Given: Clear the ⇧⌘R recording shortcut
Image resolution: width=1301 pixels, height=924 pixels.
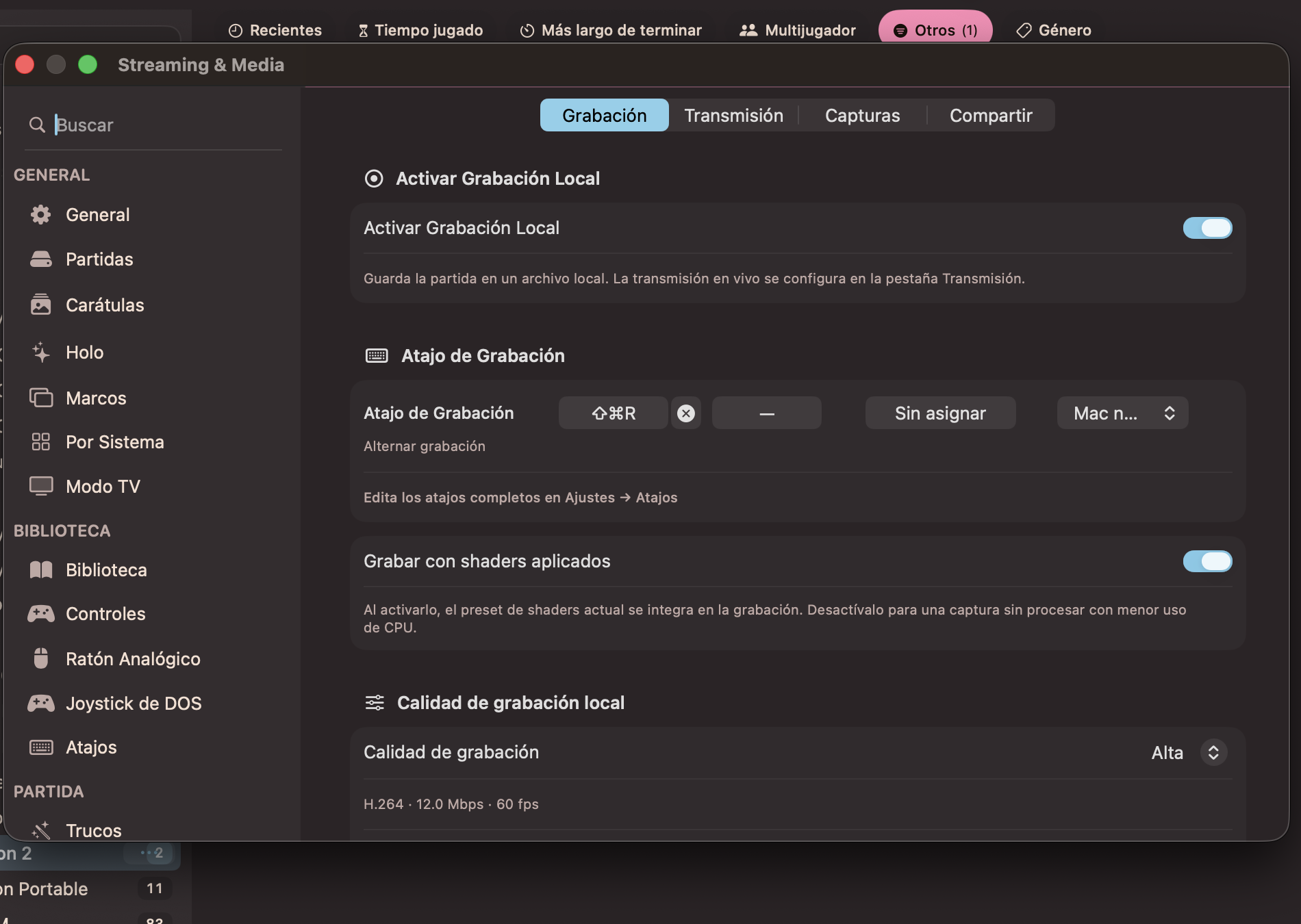Looking at the screenshot, I should pos(686,413).
